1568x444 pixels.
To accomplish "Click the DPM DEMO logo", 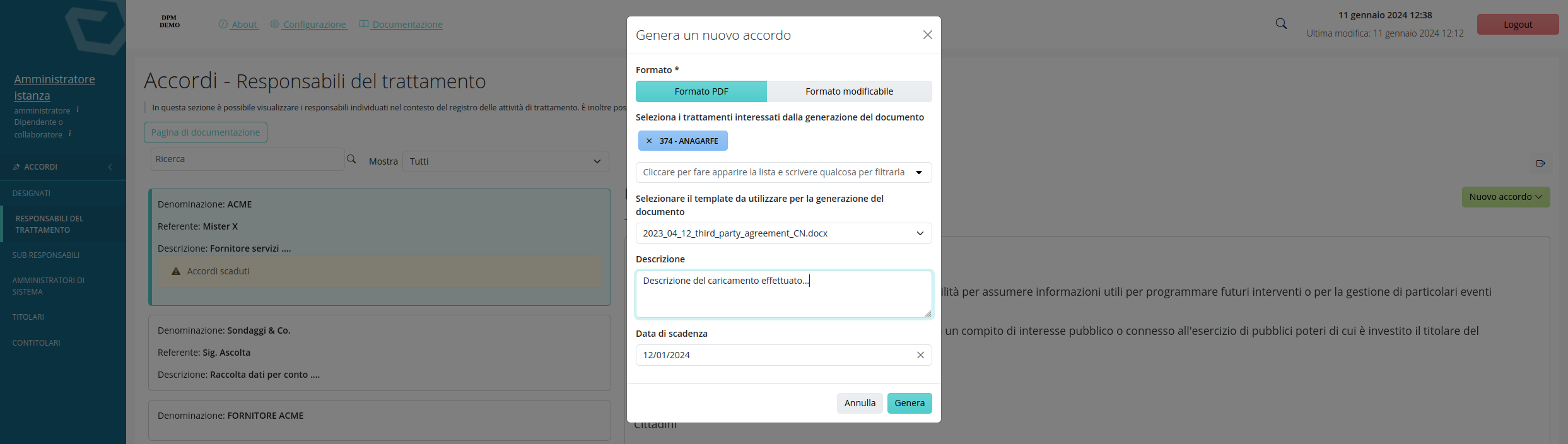I will click(x=170, y=21).
